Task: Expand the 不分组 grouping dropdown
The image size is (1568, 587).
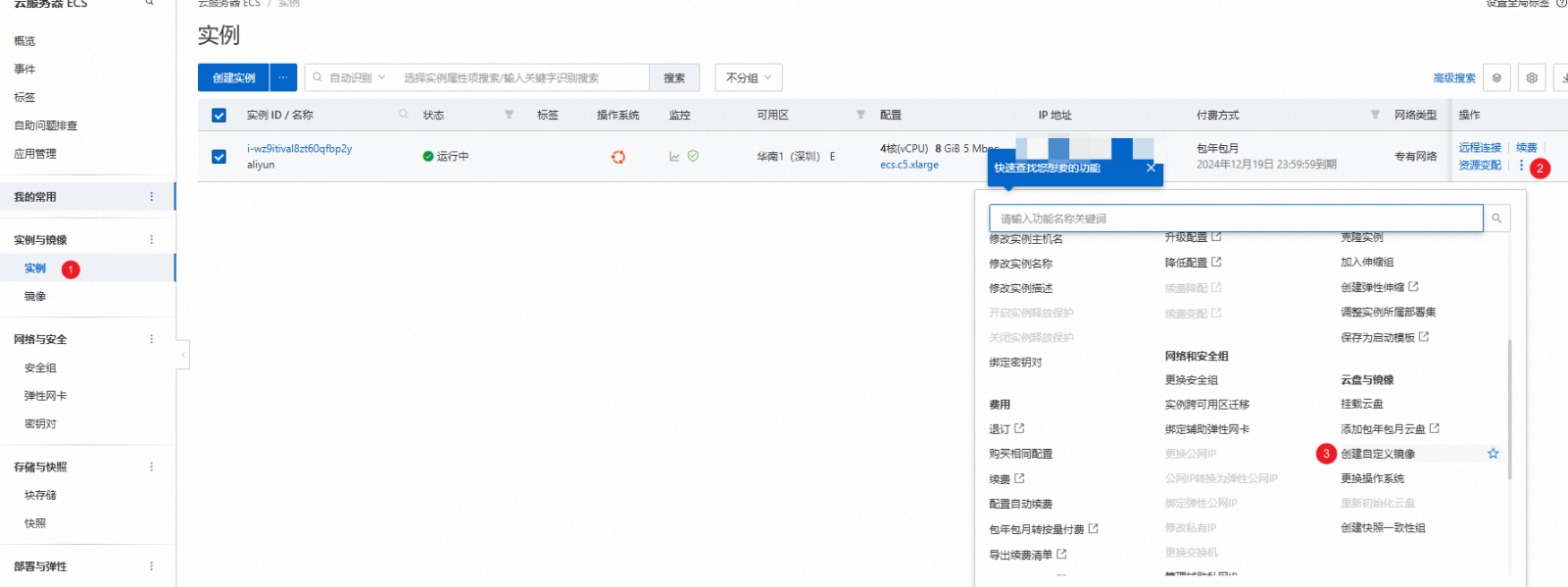Action: (749, 78)
